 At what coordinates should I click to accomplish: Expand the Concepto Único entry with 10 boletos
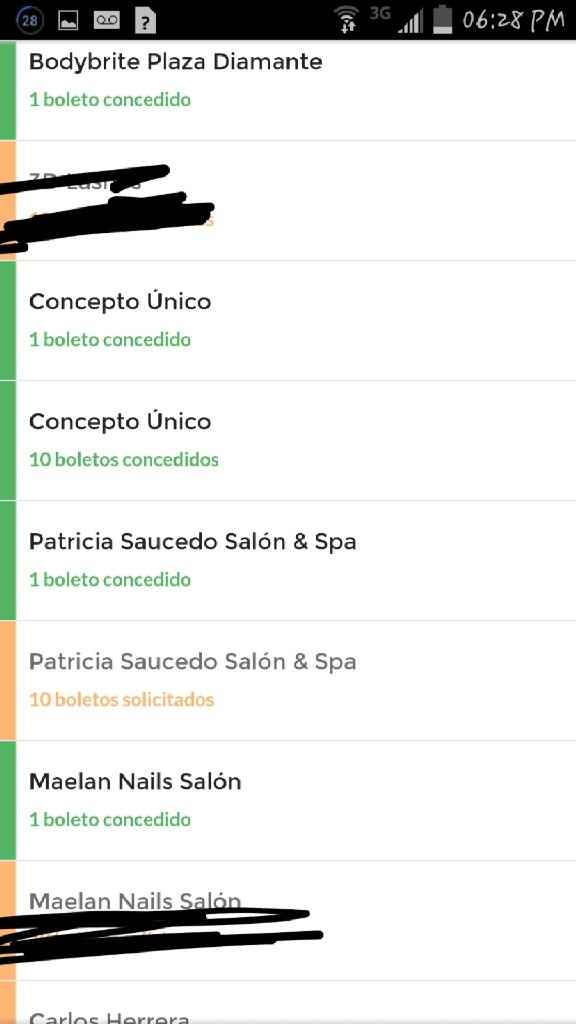point(288,440)
